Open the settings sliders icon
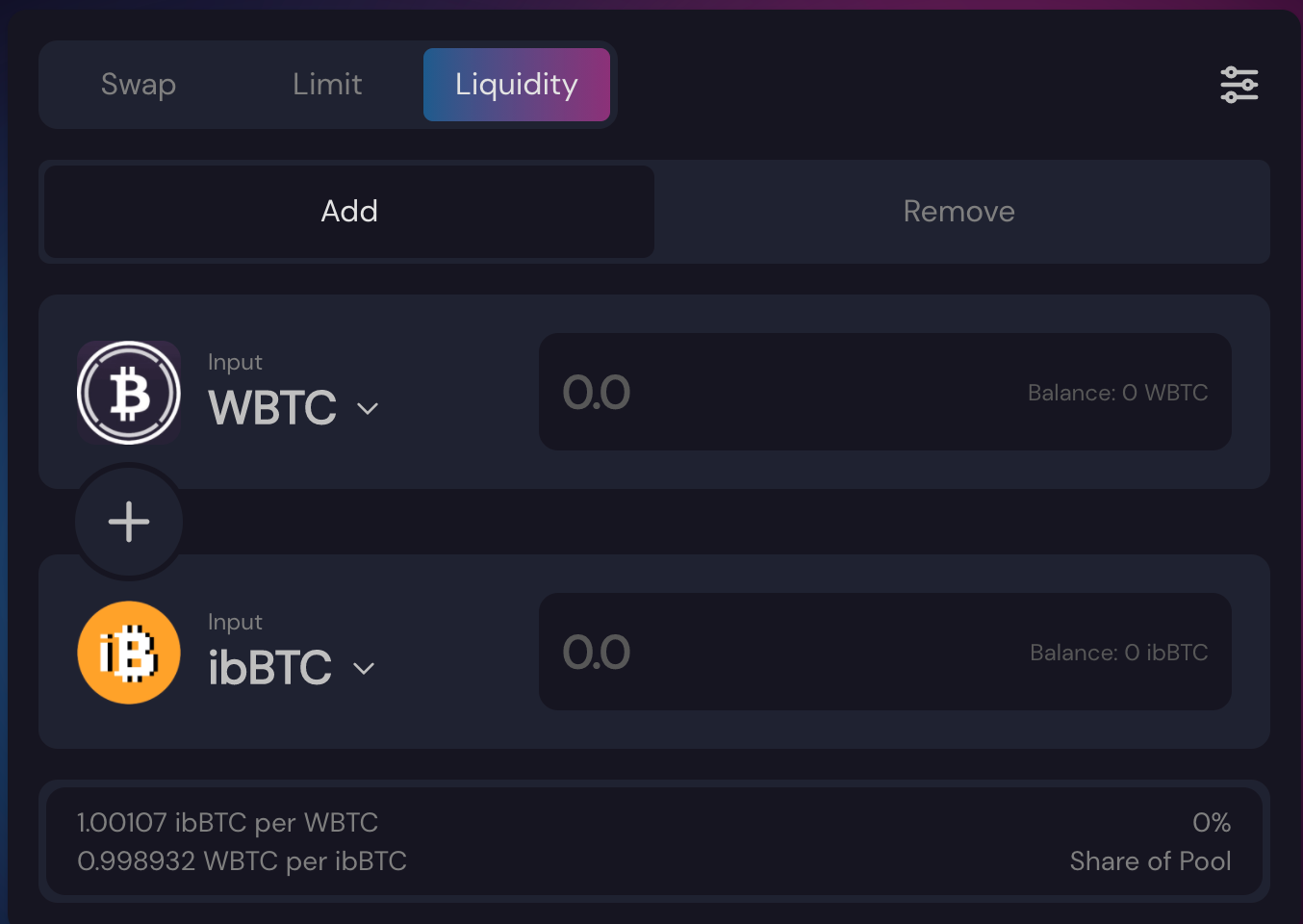This screenshot has height=924, width=1303. point(1239,85)
